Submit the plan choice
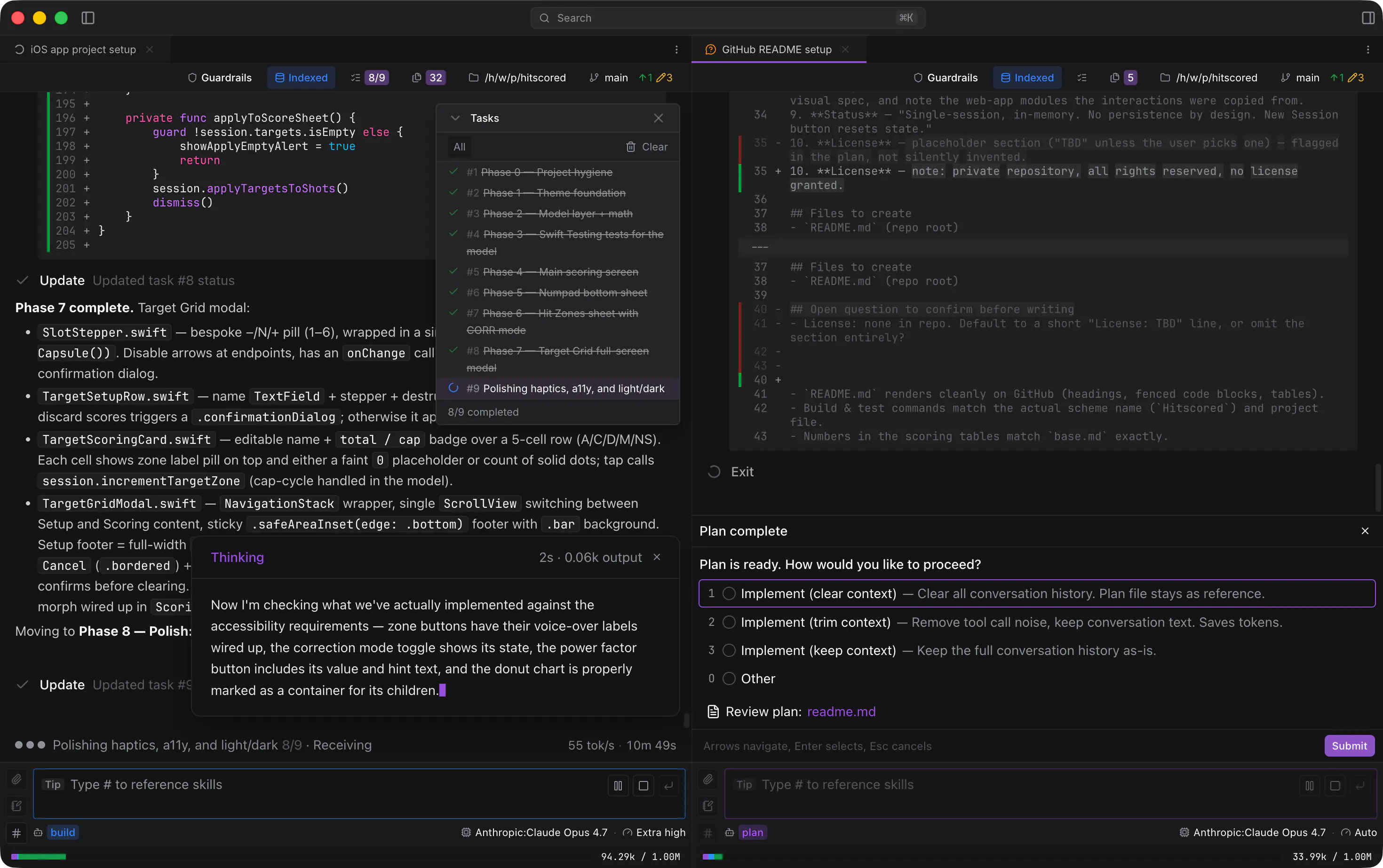1383x868 pixels. [1349, 746]
